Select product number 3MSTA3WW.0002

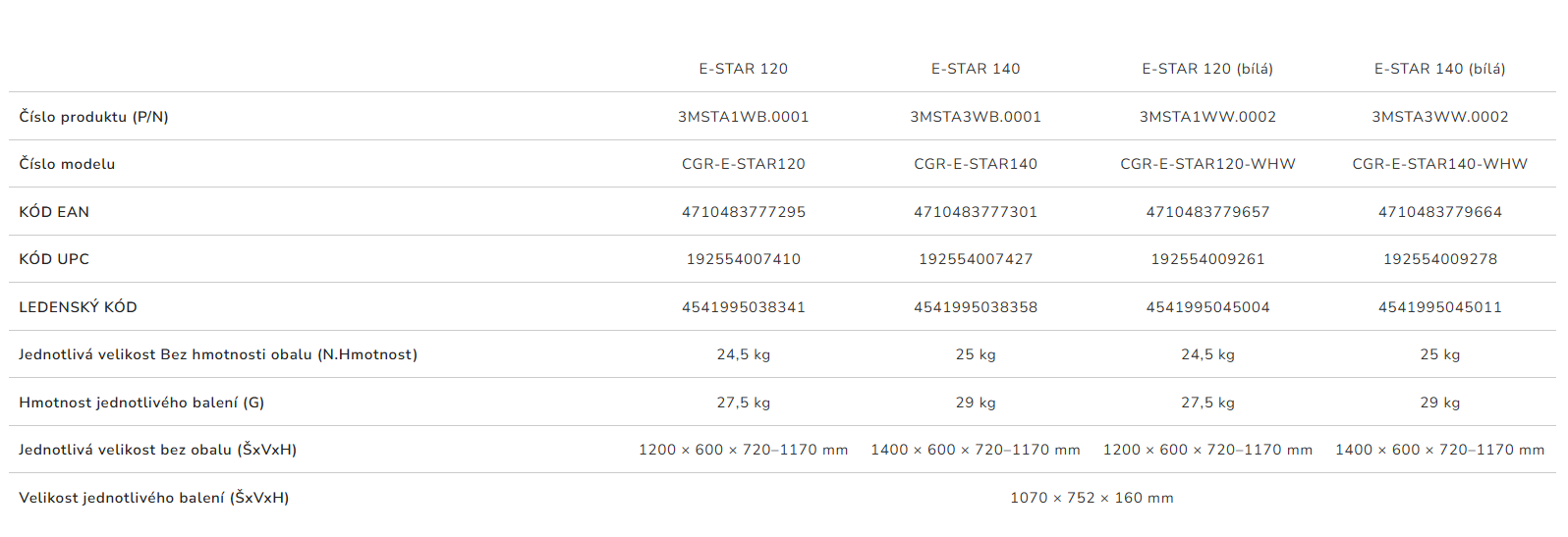click(1439, 117)
